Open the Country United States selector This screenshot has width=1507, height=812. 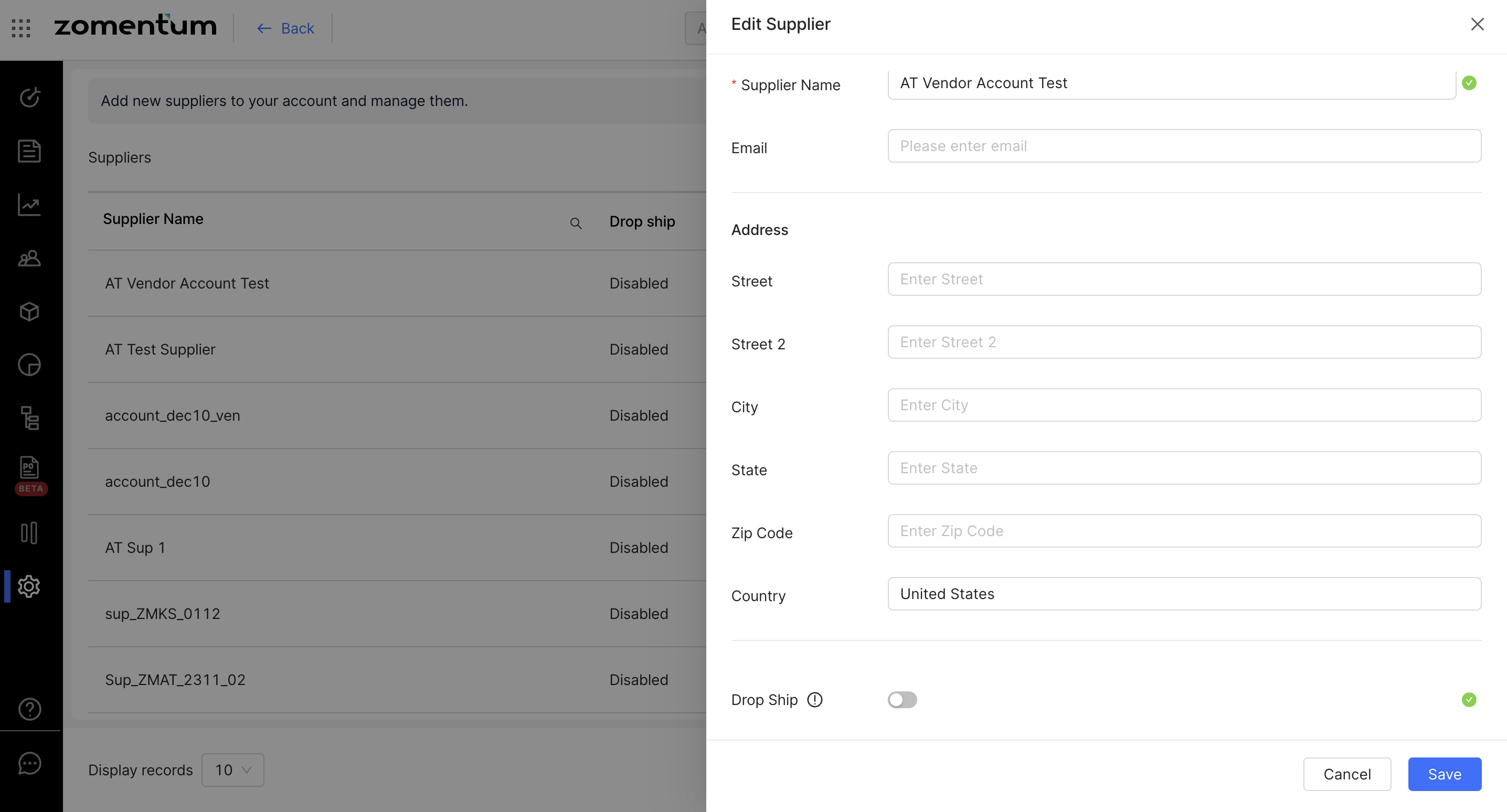tap(1184, 594)
